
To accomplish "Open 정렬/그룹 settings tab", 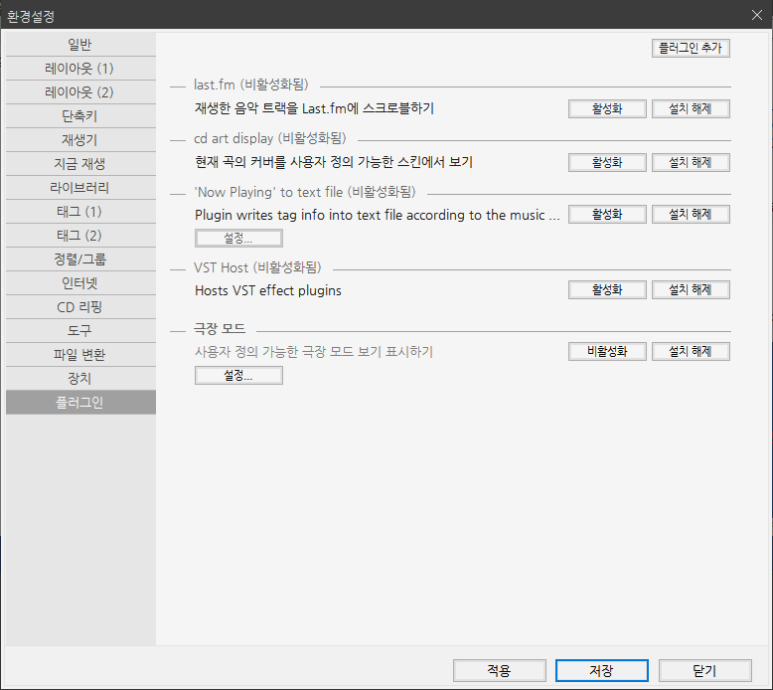I will click(x=81, y=260).
